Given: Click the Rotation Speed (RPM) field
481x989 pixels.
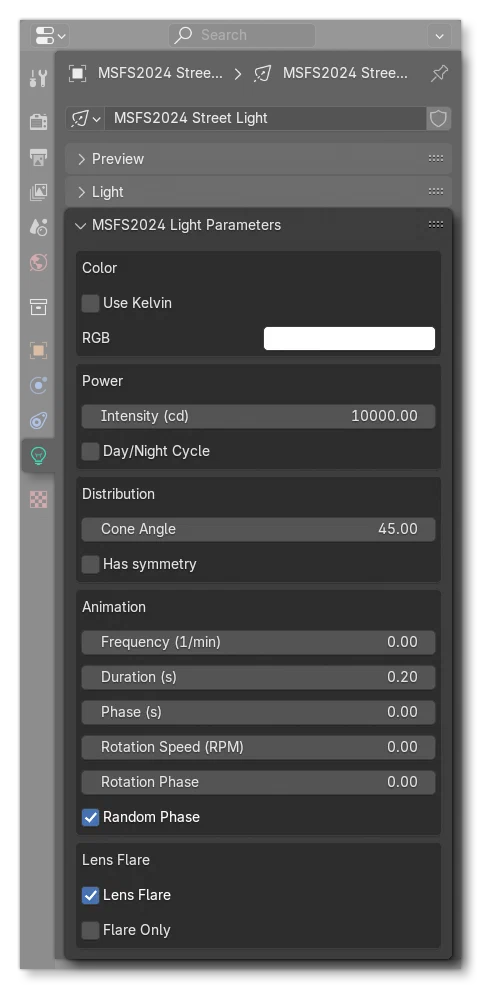Looking at the screenshot, I should [x=258, y=747].
